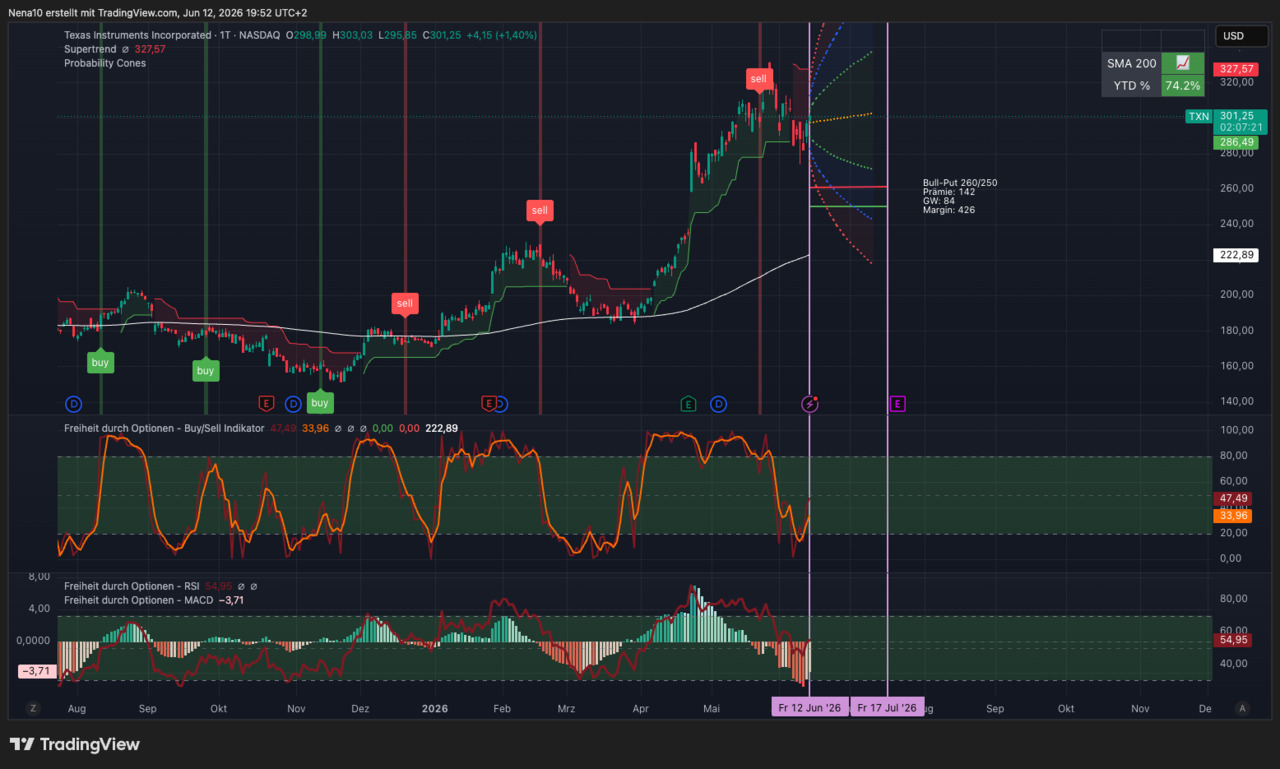The image size is (1280, 769).
Task: Click the green earnings E icon near April
Action: click(x=688, y=404)
